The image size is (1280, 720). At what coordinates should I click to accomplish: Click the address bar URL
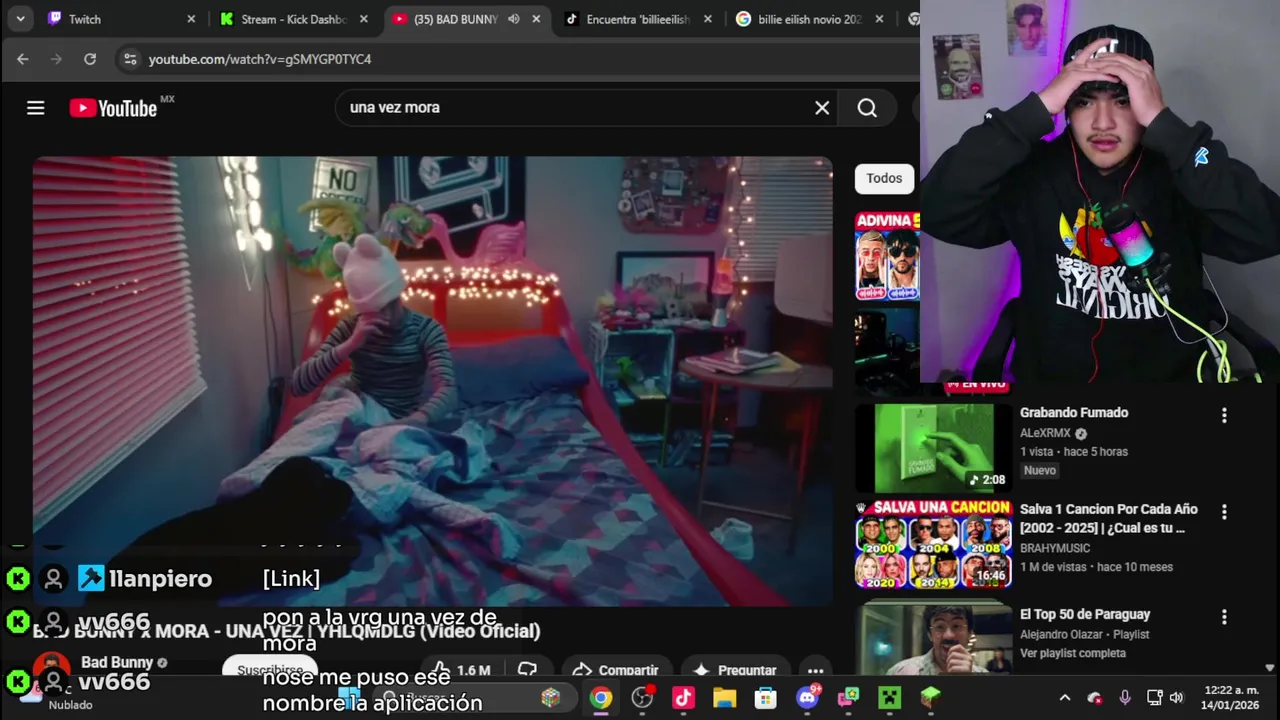[260, 59]
